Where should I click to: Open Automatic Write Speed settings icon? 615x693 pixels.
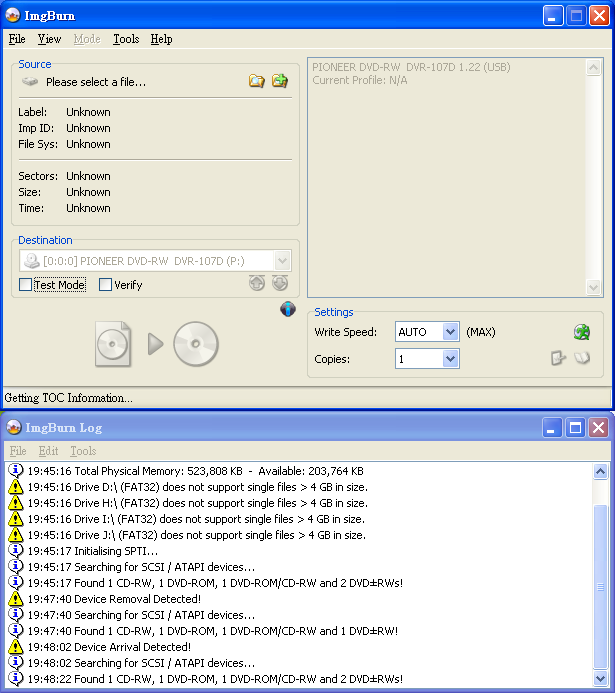pos(582,332)
